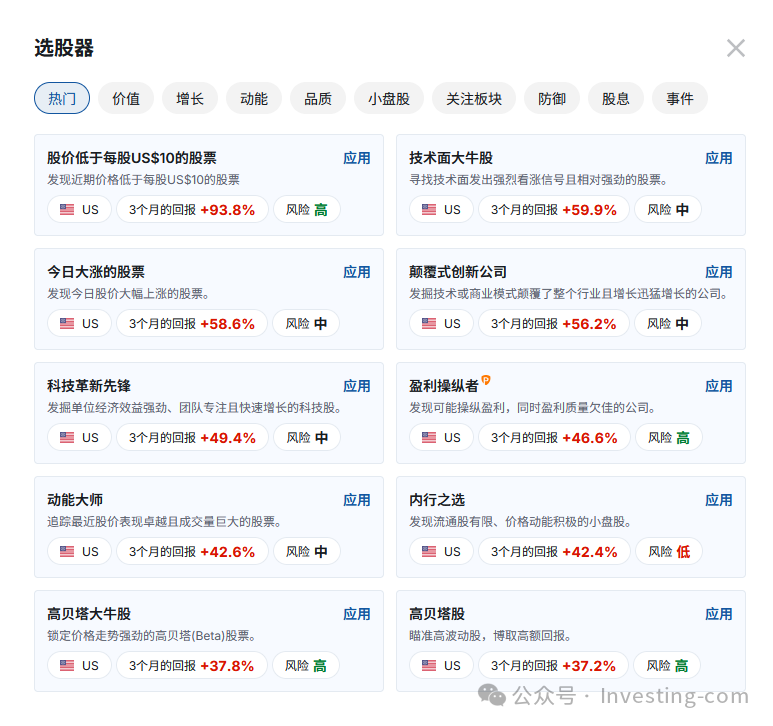This screenshot has width=773, height=726.
Task: Apply the 科技革新先锋 screener
Action: point(356,385)
